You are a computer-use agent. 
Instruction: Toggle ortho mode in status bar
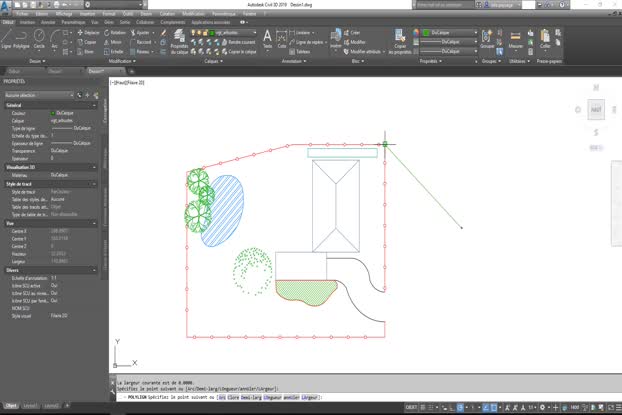click(x=452, y=407)
